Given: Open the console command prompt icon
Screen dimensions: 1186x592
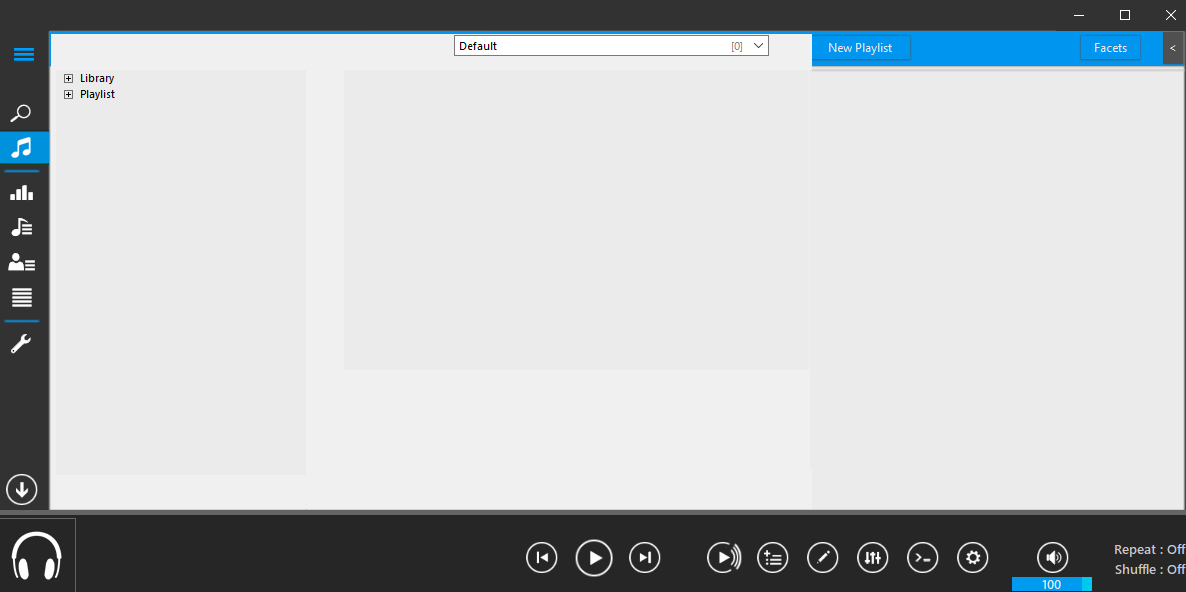Looking at the screenshot, I should (x=923, y=558).
